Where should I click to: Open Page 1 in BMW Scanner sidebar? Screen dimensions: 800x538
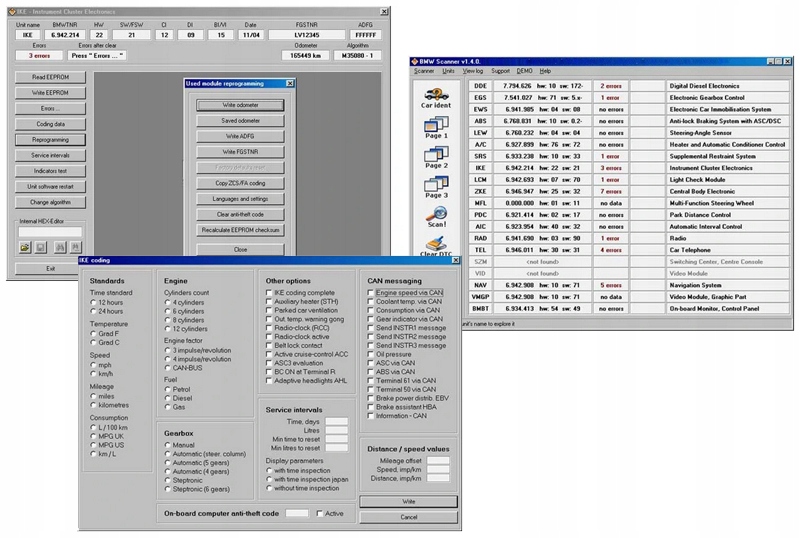[434, 129]
